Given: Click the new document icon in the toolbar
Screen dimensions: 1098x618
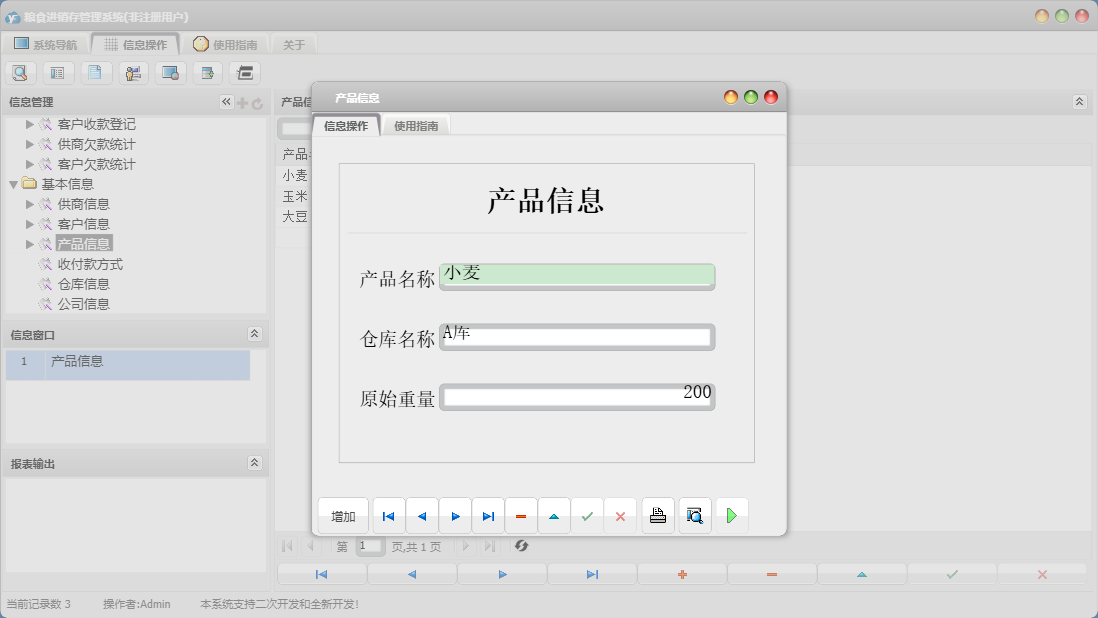Looking at the screenshot, I should 96,72.
